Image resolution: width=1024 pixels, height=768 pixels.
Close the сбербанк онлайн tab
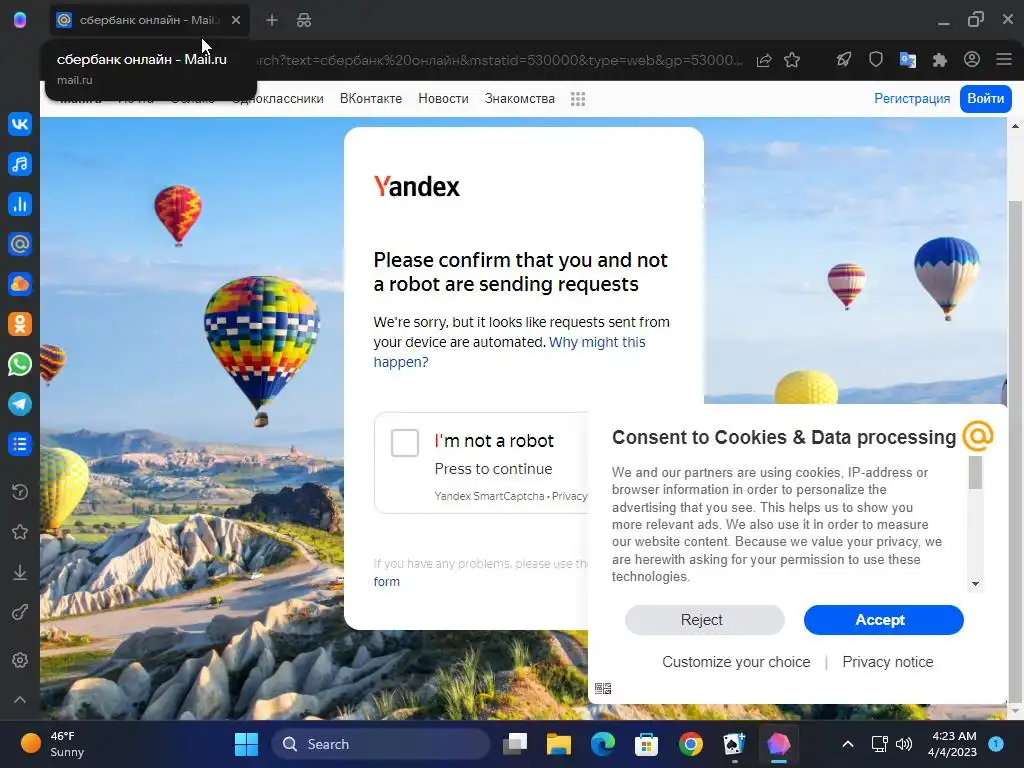(236, 20)
